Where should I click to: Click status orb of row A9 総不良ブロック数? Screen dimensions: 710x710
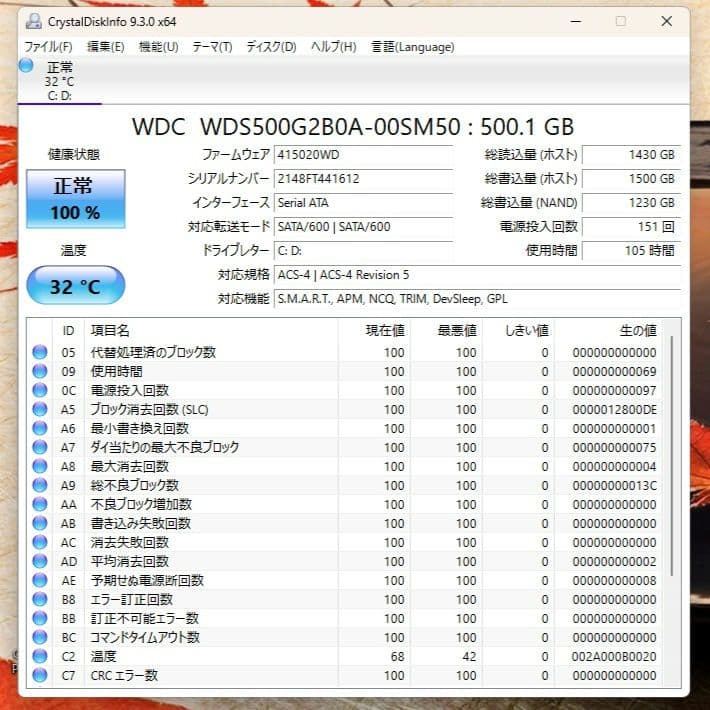(40, 485)
